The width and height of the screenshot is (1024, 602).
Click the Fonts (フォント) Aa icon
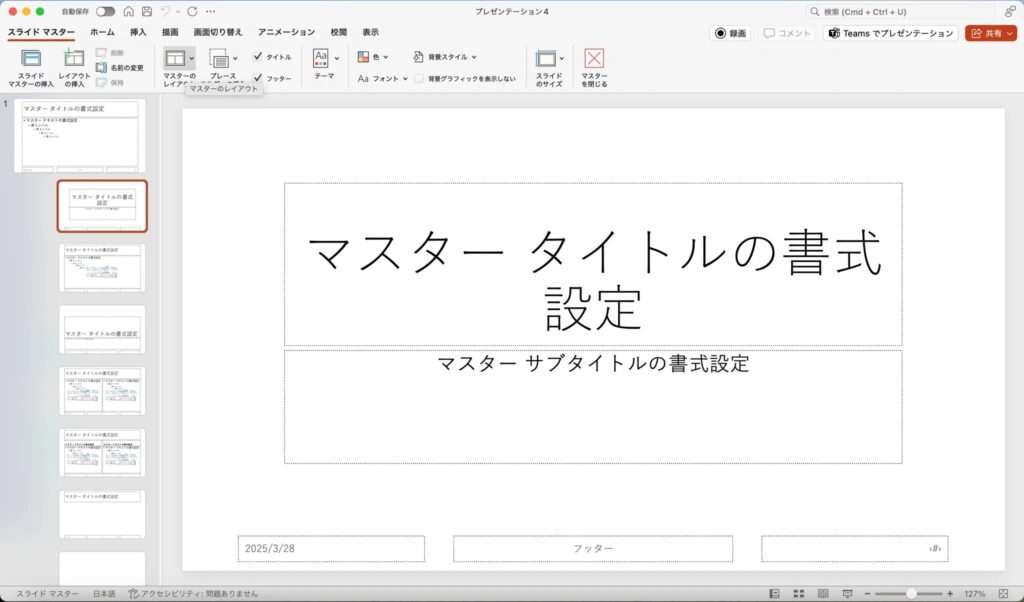363,78
